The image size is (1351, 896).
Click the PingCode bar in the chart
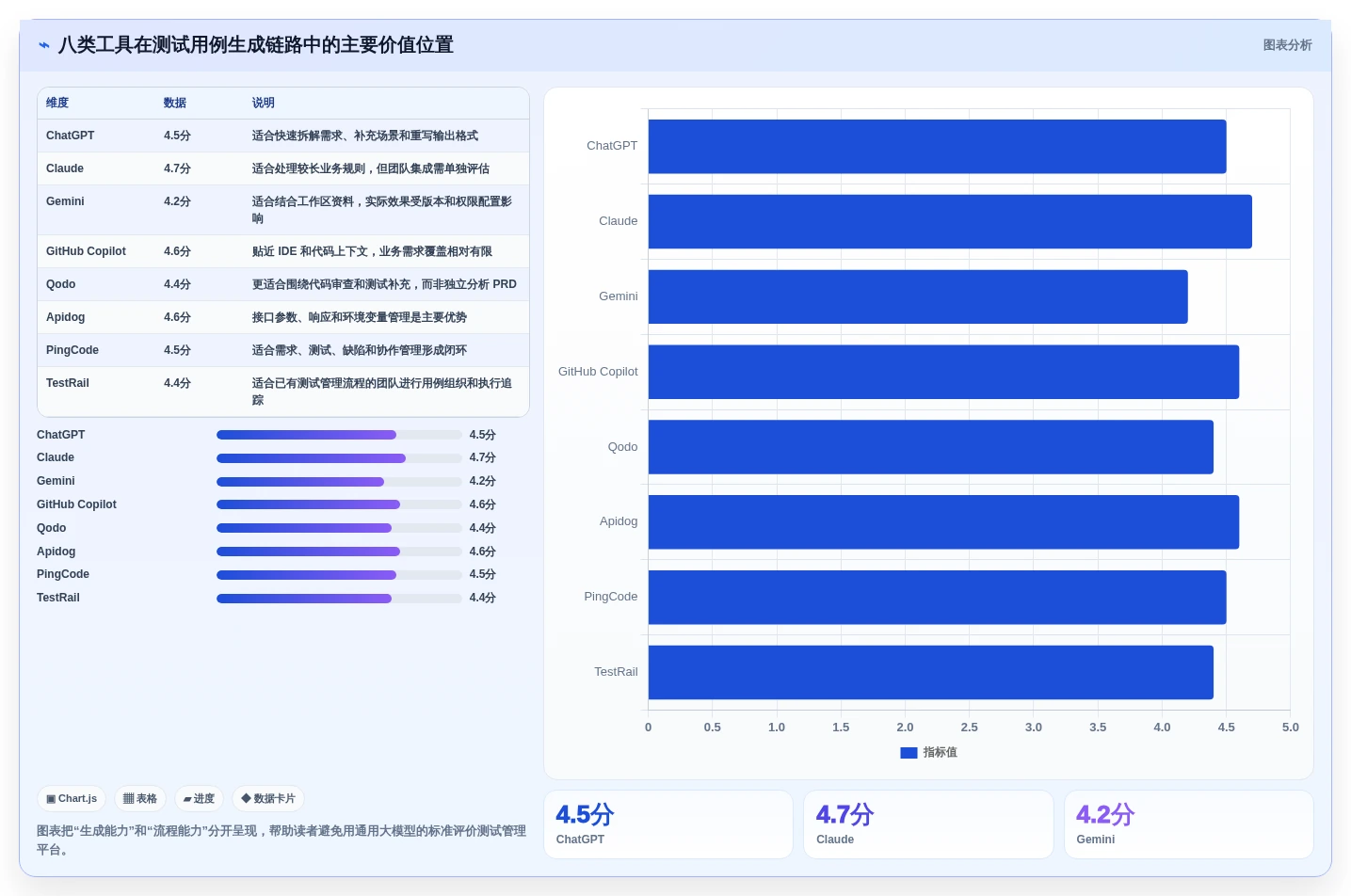(x=937, y=598)
